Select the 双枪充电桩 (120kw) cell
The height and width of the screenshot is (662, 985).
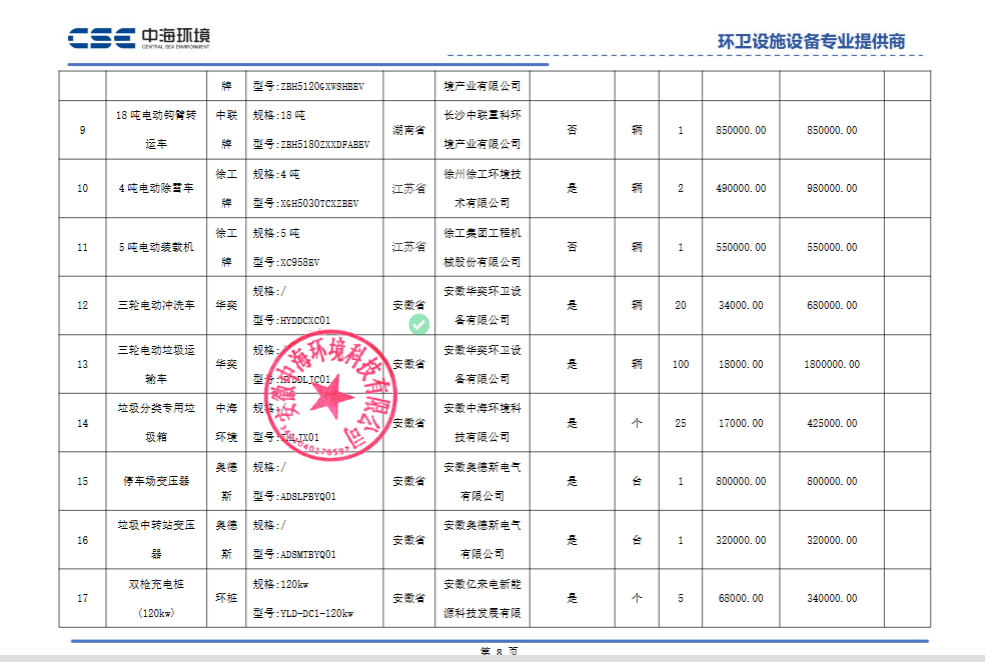[x=156, y=598]
